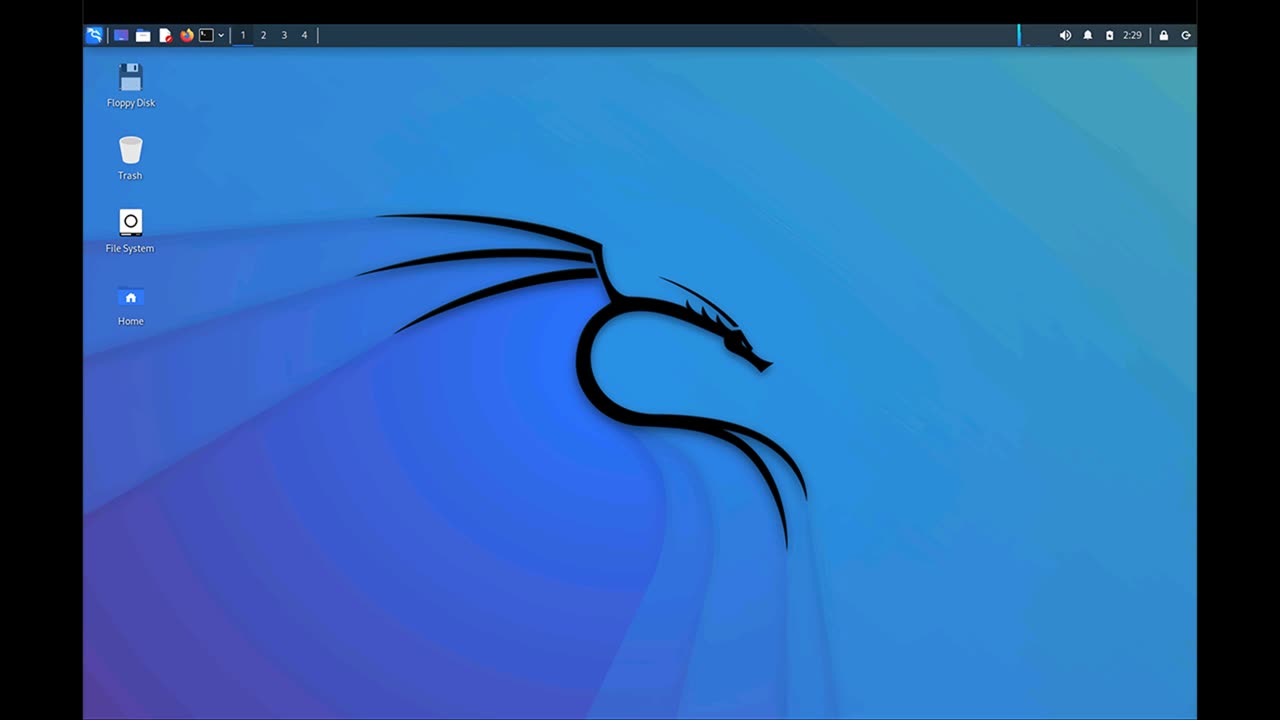
Task: Select the Floppy Disk desktop icon
Action: tap(131, 77)
